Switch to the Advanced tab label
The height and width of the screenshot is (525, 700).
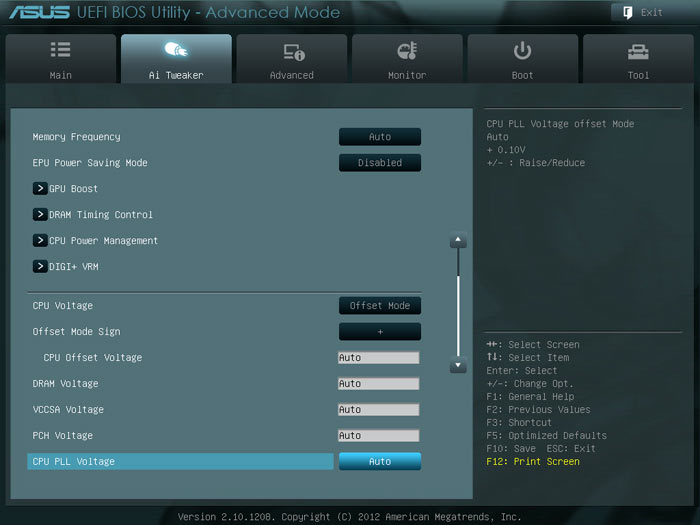coord(292,75)
